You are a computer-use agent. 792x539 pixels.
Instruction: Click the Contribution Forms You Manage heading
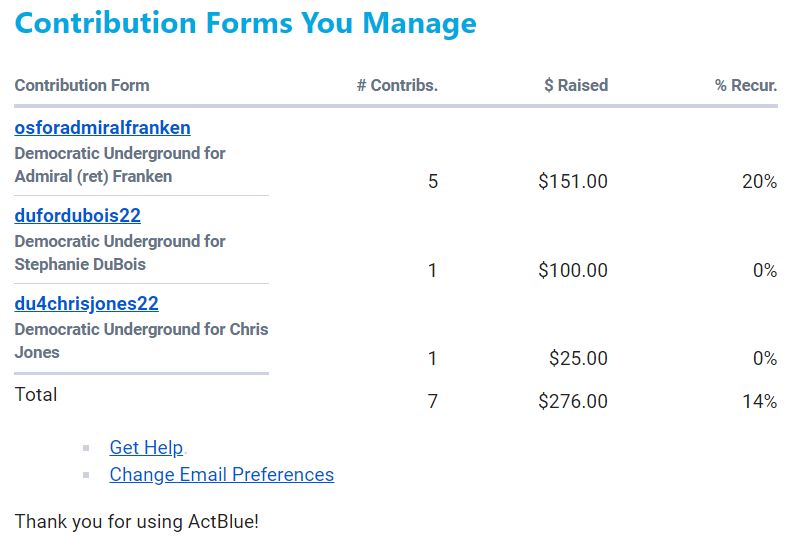pos(245,23)
